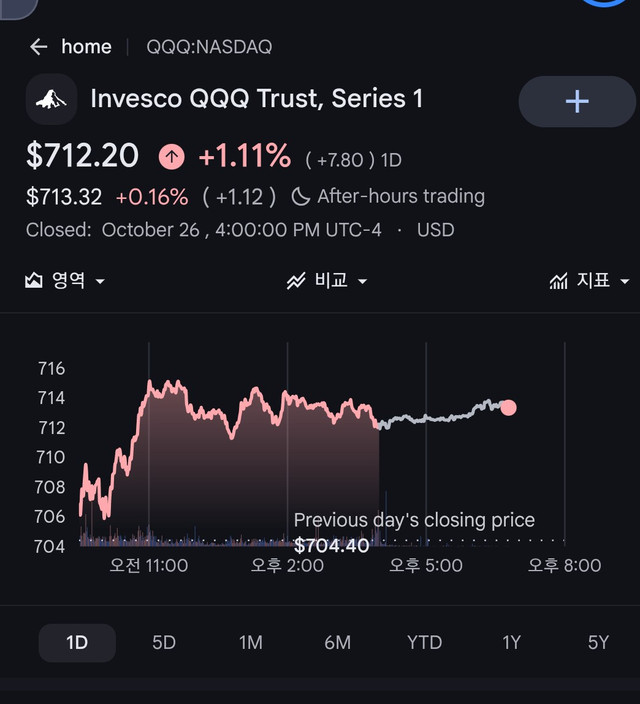Open the 영역 chart type dropdown

coord(65,281)
